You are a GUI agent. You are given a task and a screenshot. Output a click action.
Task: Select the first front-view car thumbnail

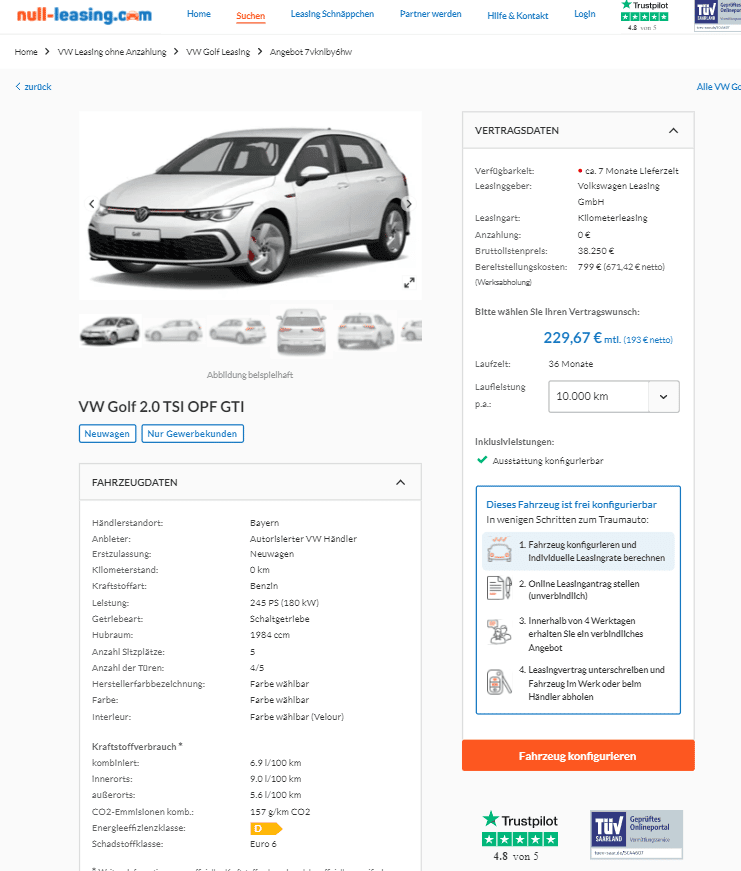pos(110,330)
